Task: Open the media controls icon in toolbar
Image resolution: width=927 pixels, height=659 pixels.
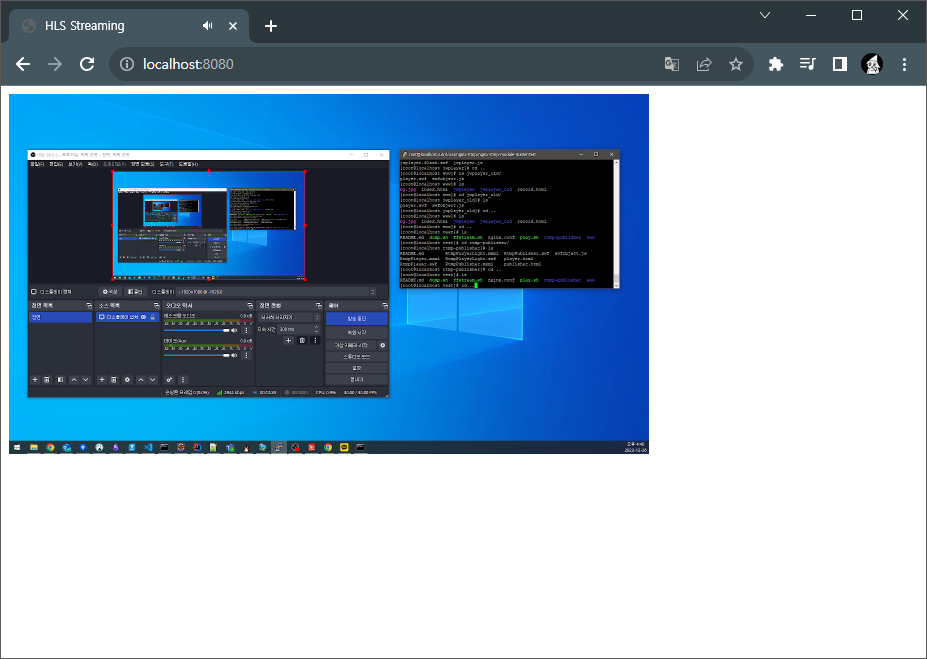Action: pyautogui.click(x=807, y=64)
